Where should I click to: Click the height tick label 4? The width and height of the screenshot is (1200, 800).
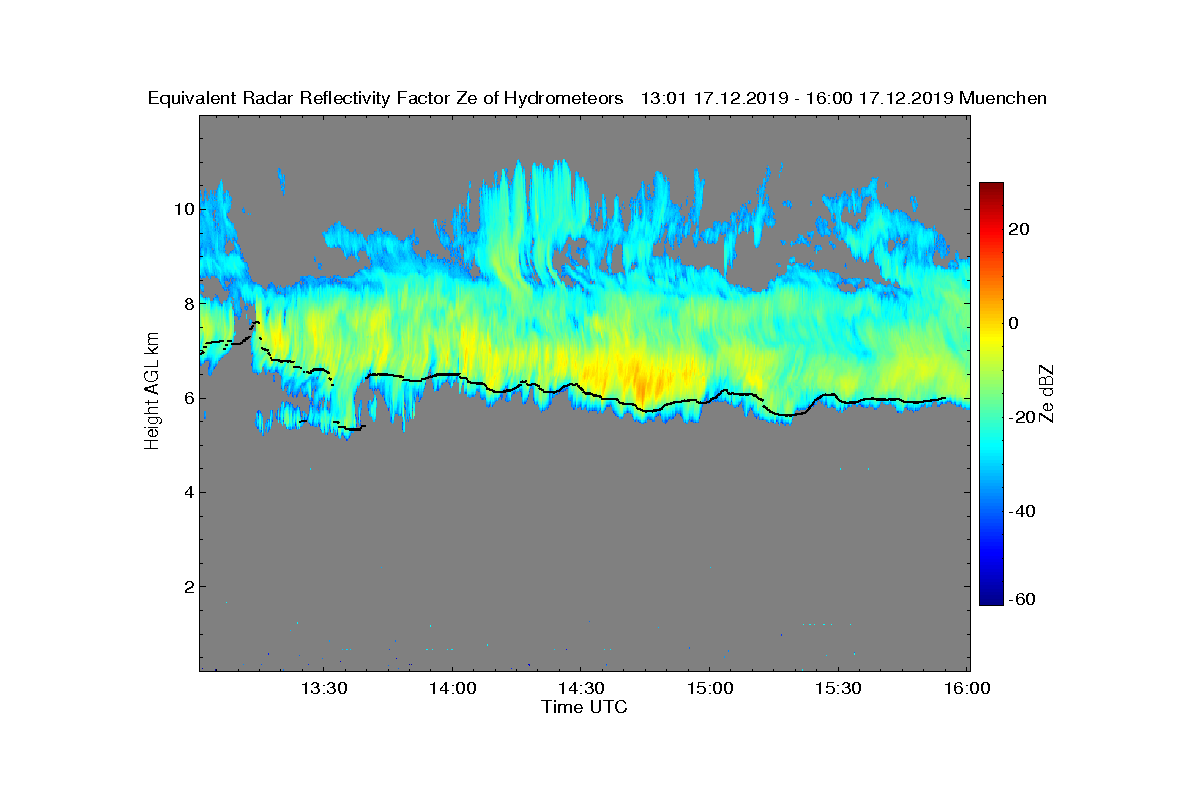pyautogui.click(x=187, y=492)
